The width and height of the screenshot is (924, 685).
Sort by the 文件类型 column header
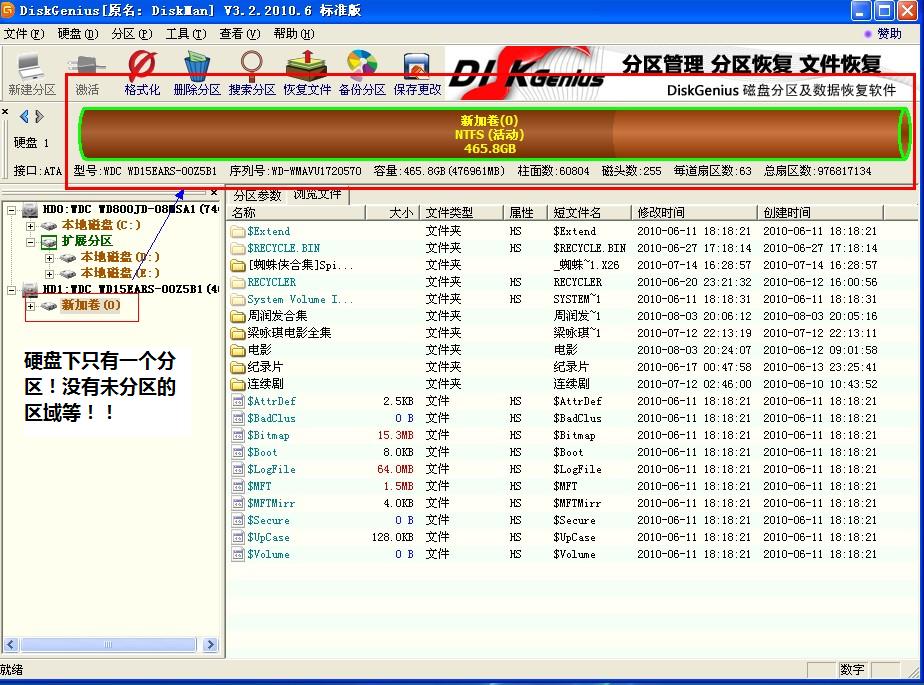coord(461,212)
